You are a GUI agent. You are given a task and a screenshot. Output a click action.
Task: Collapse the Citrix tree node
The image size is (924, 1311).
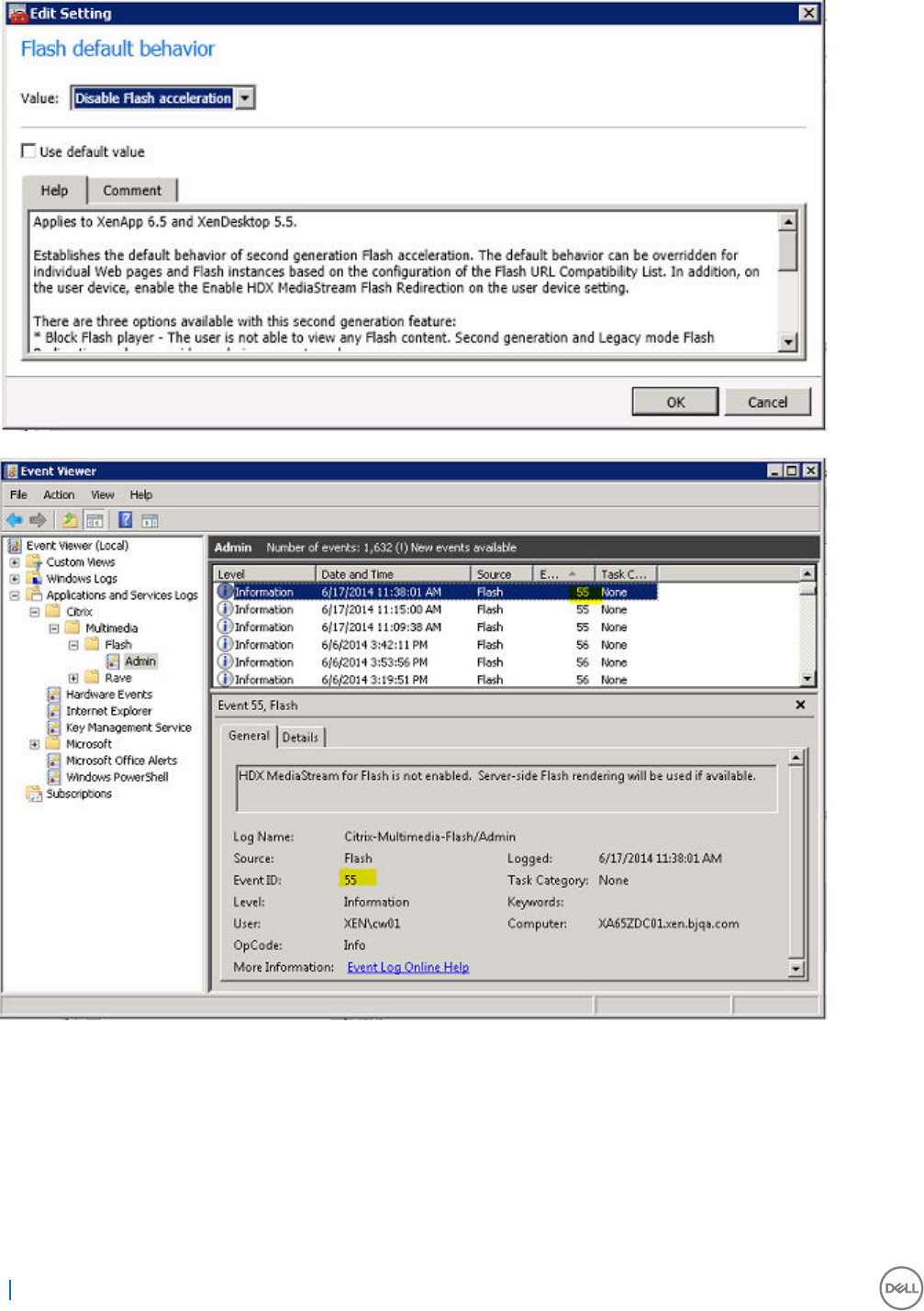[34, 611]
